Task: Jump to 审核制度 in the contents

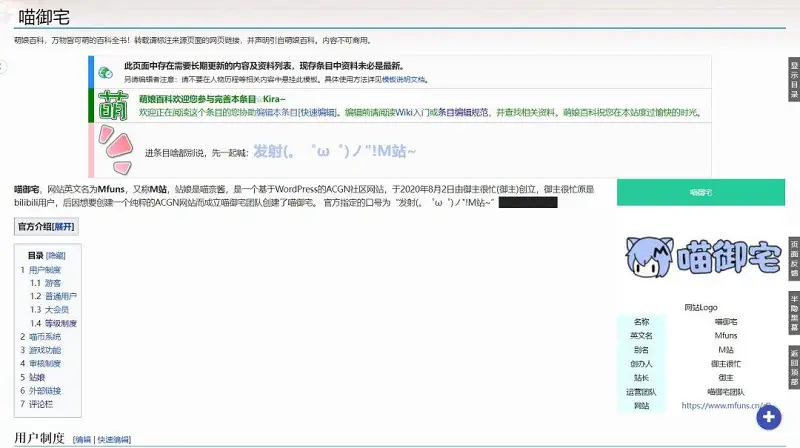Action: point(45,364)
